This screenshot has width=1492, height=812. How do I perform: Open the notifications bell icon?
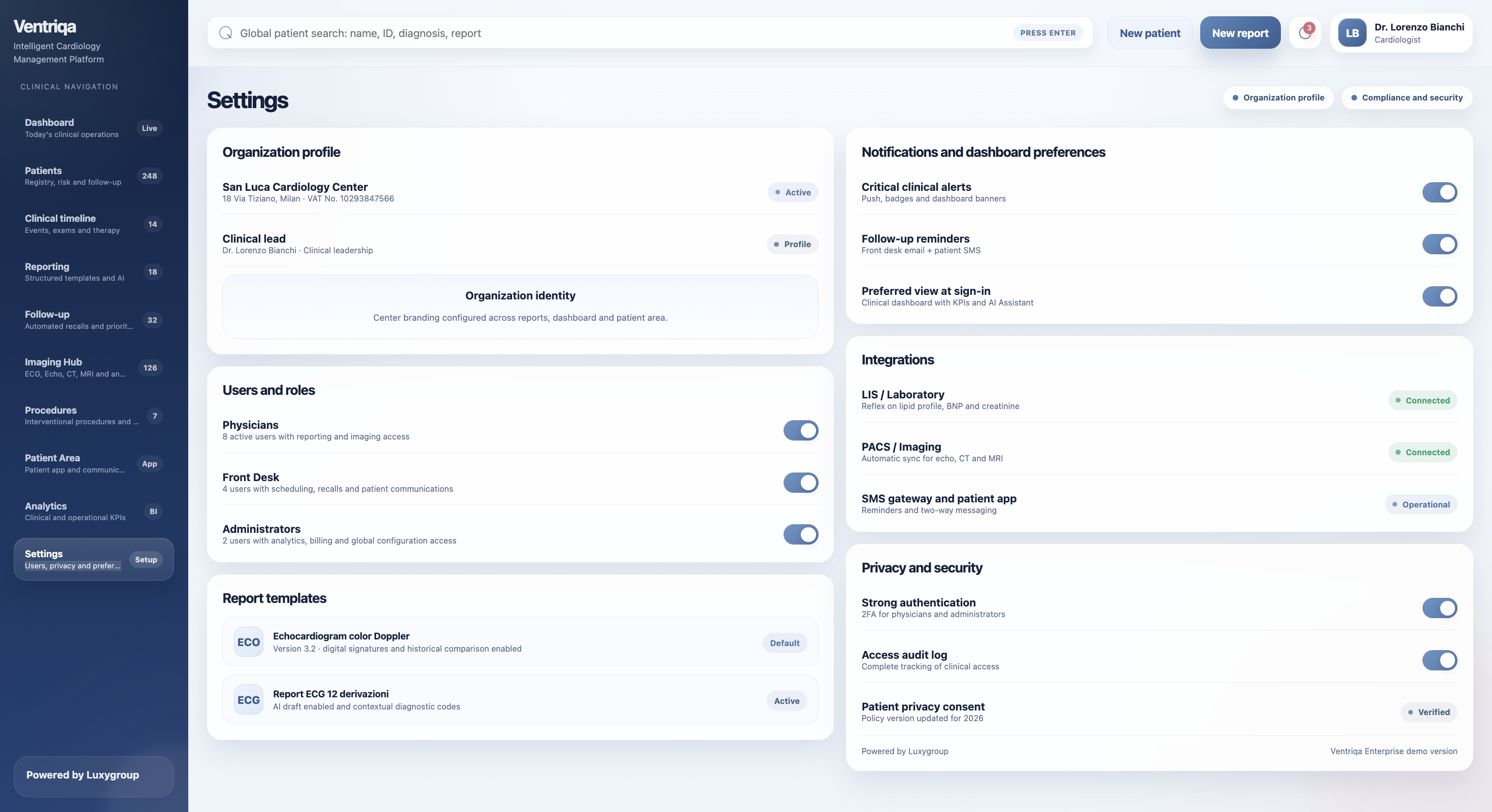click(1305, 33)
